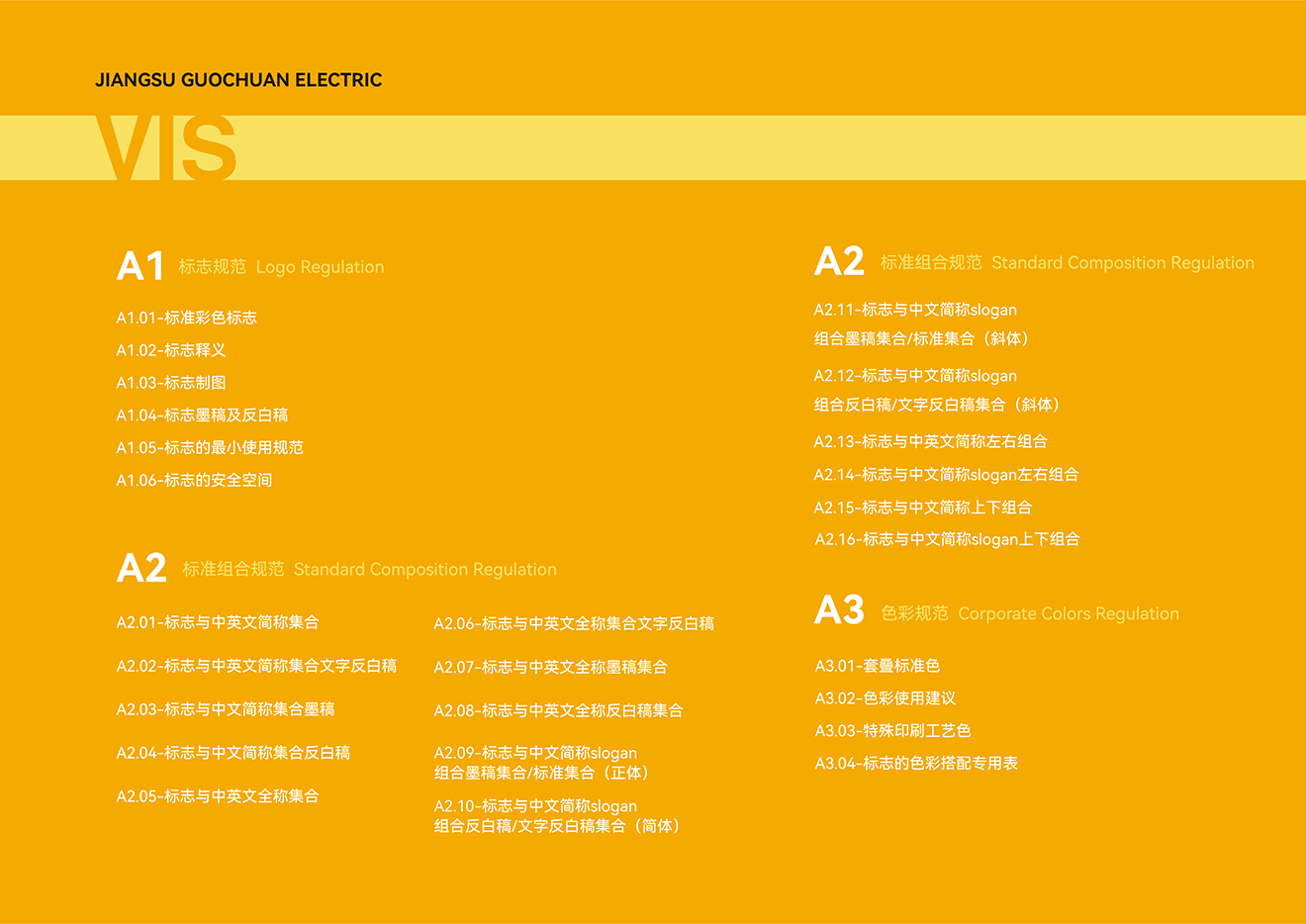Viewport: 1306px width, 924px height.
Task: Click the line 组合墨稿集合/标准集合（正体）
Action: coord(544,773)
